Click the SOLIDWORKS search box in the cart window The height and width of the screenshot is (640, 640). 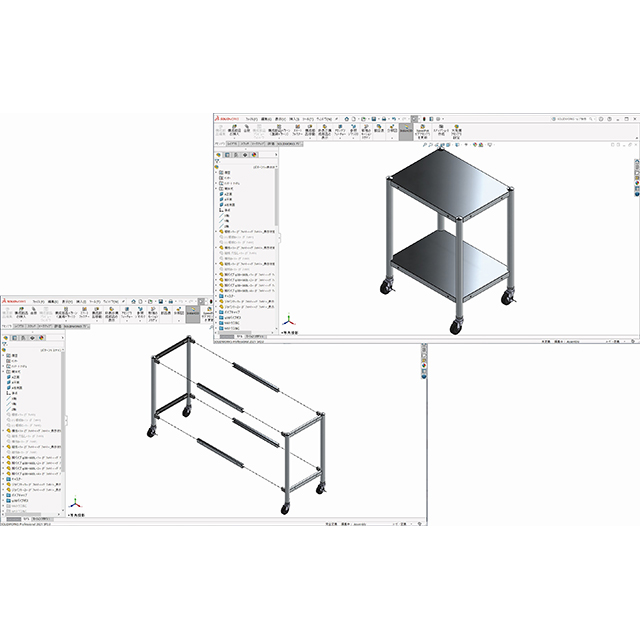[x=572, y=119]
